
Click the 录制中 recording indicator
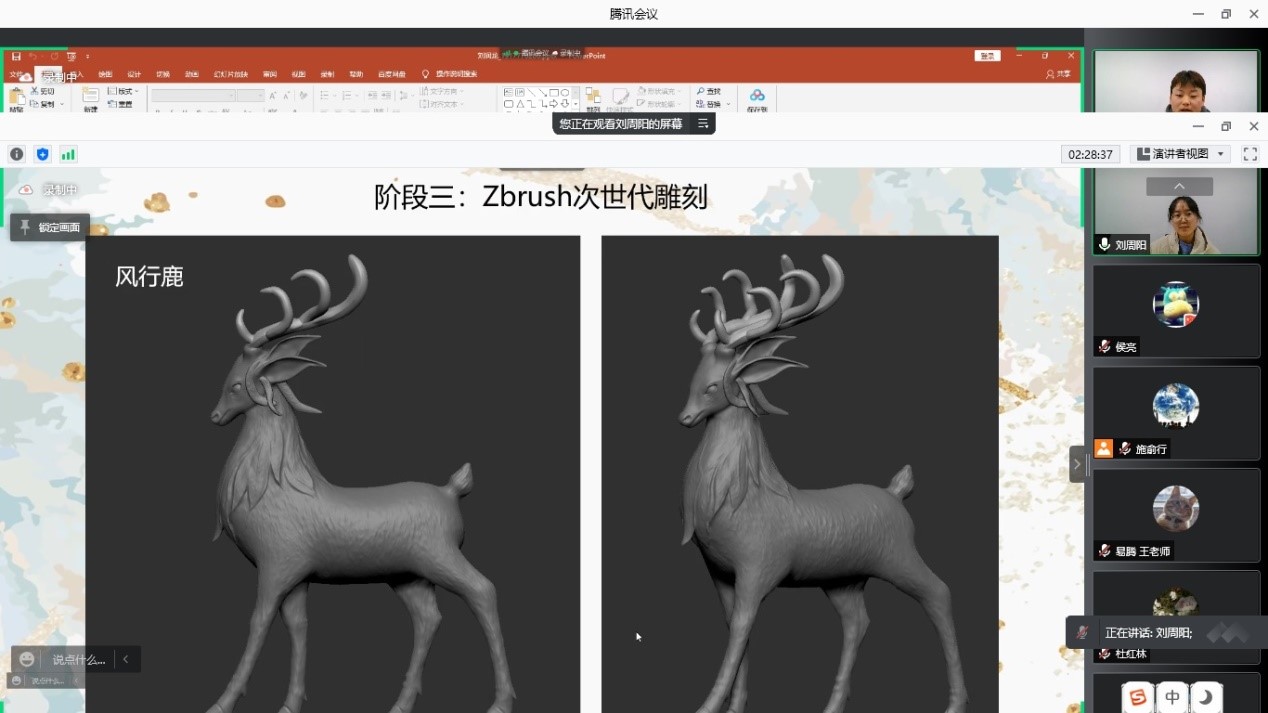point(48,190)
